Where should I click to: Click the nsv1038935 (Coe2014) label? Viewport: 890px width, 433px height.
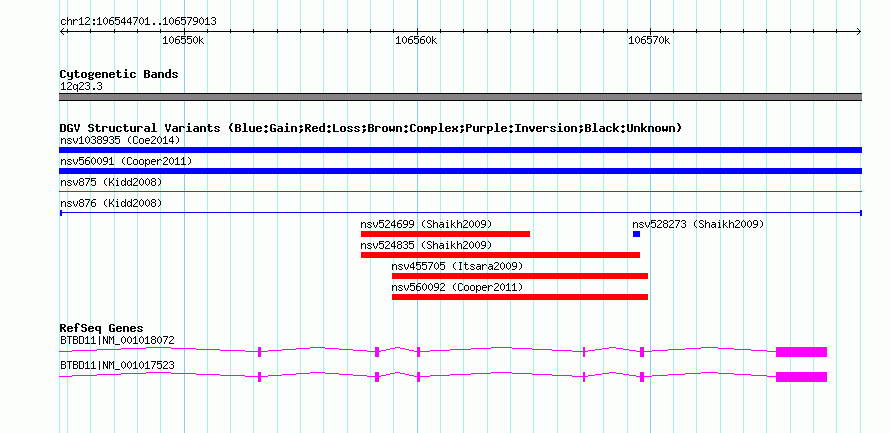click(120, 140)
